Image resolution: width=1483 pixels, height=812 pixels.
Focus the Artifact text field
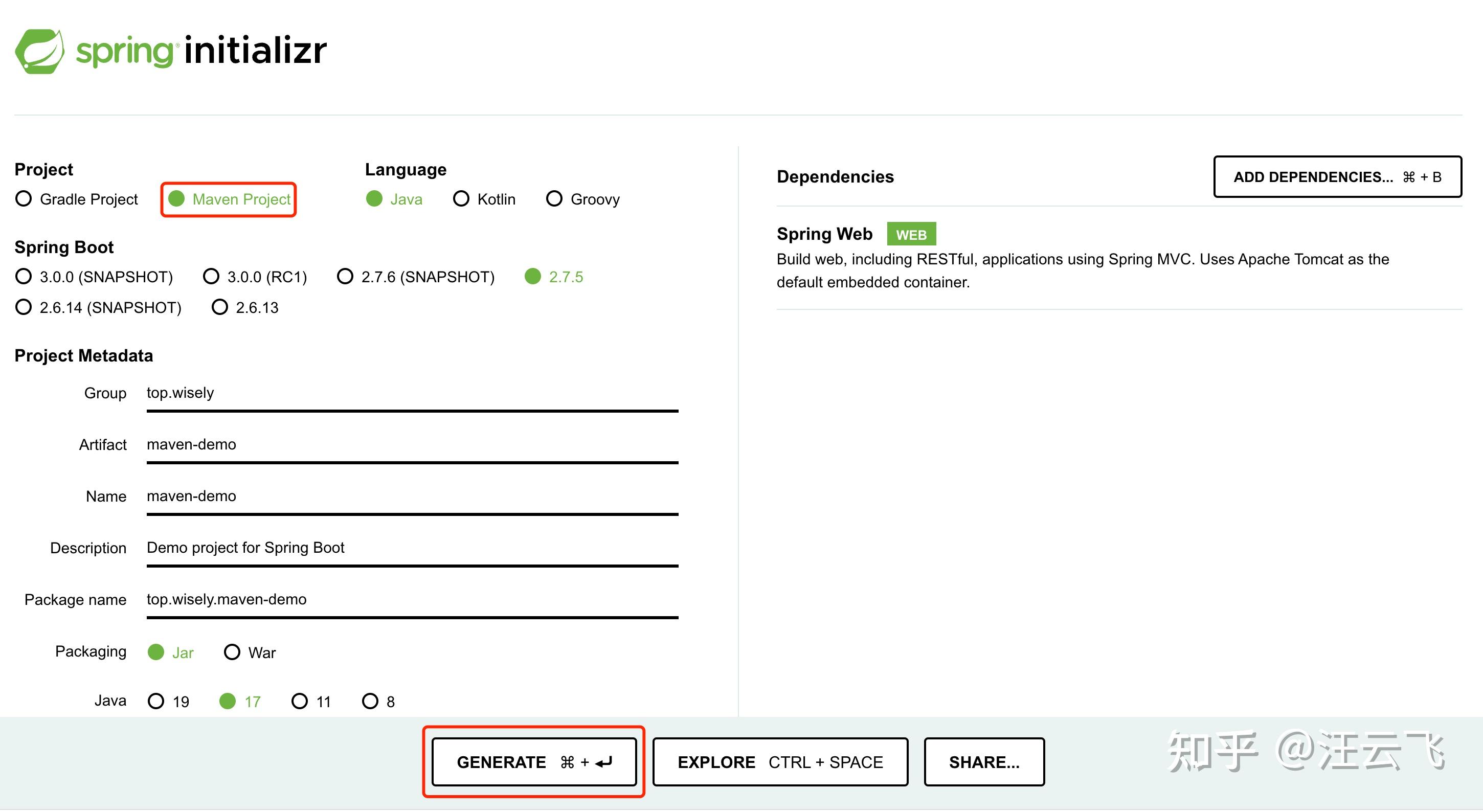(412, 444)
